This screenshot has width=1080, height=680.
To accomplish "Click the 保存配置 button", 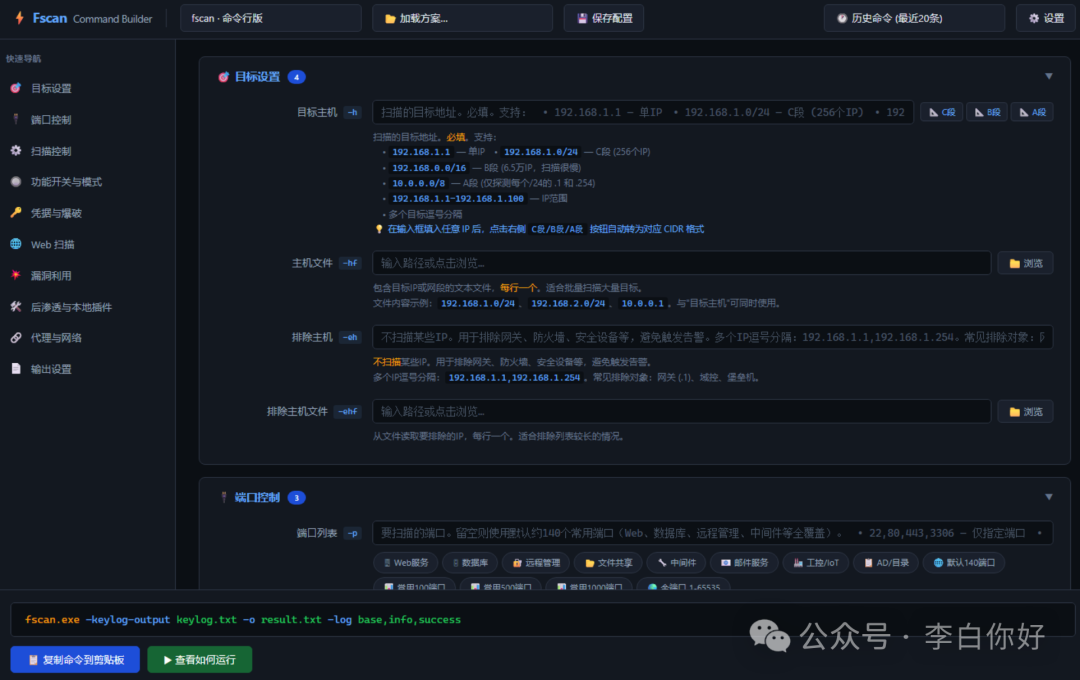I will tap(604, 18).
